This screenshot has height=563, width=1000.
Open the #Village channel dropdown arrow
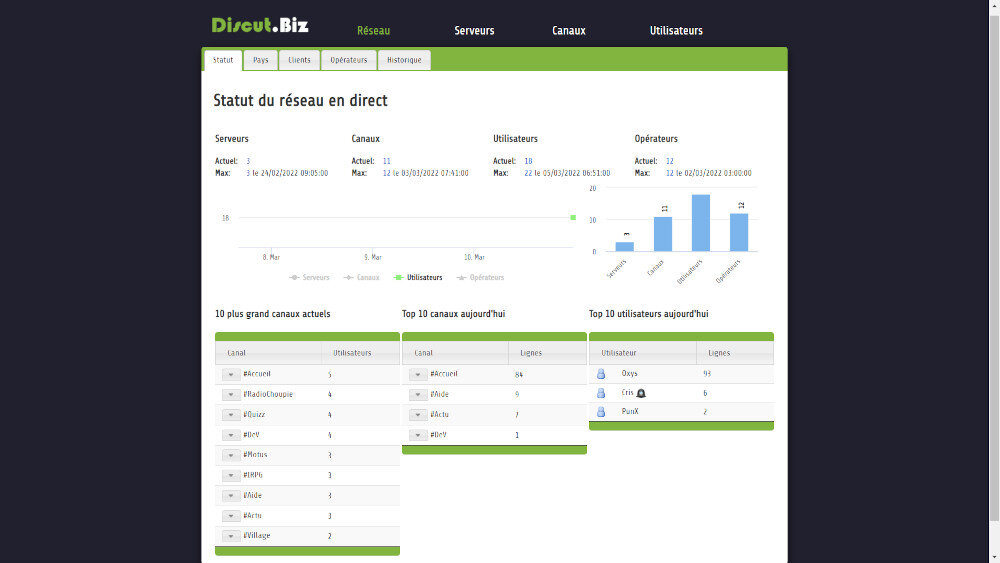[x=231, y=536]
